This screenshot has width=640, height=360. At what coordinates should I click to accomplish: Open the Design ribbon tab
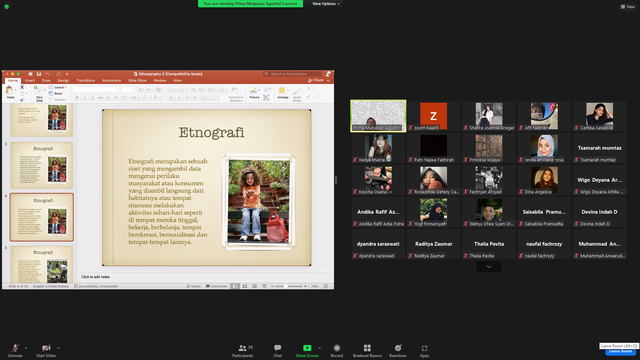click(x=63, y=80)
